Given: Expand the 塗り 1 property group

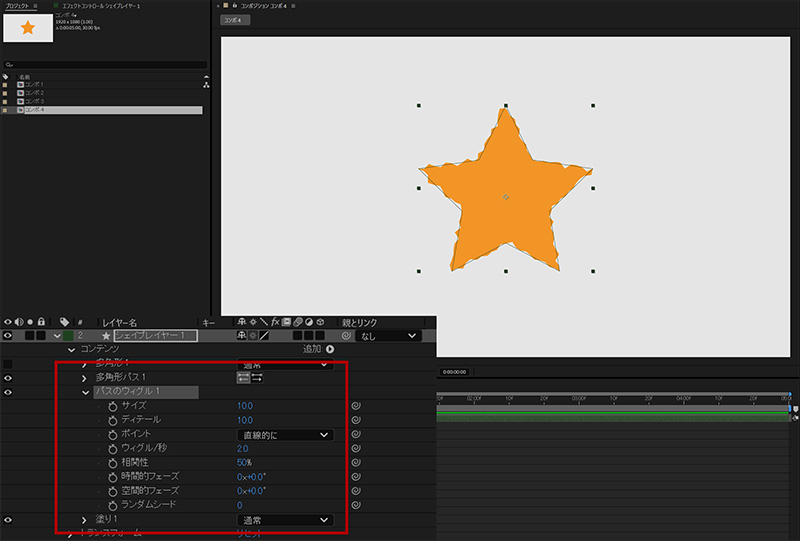Looking at the screenshot, I should coord(85,520).
